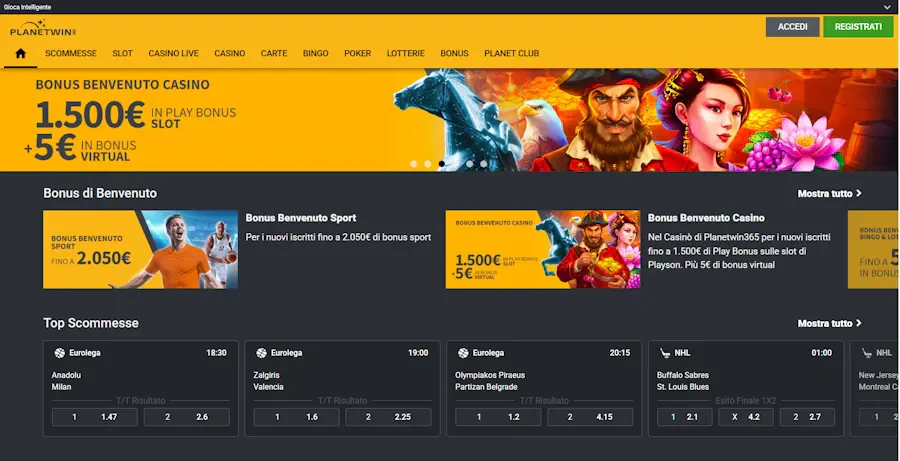Click basketball icon on Zalgiris vs Valencia card
Image resolution: width=900 pixels, height=461 pixels.
261,353
